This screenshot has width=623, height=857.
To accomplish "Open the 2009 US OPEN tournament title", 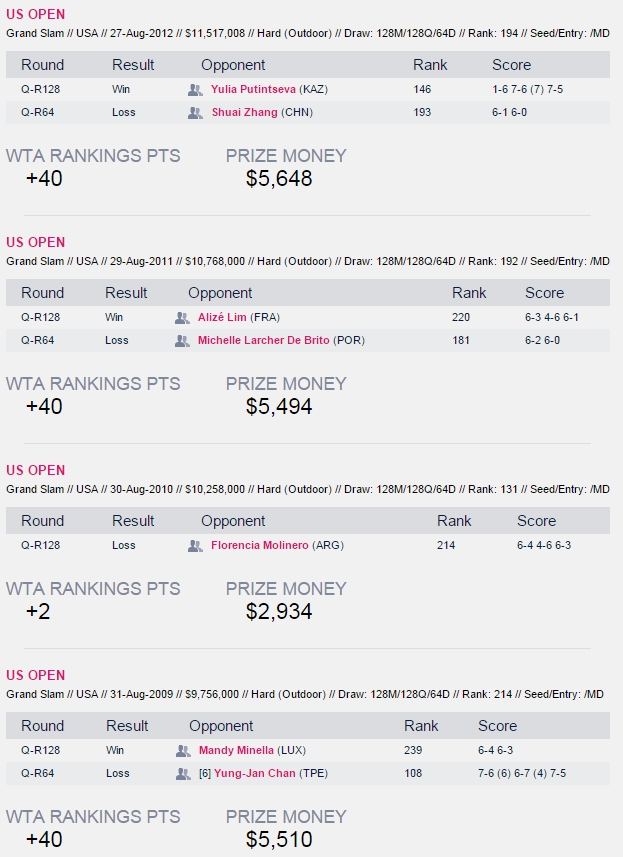I will coord(36,675).
